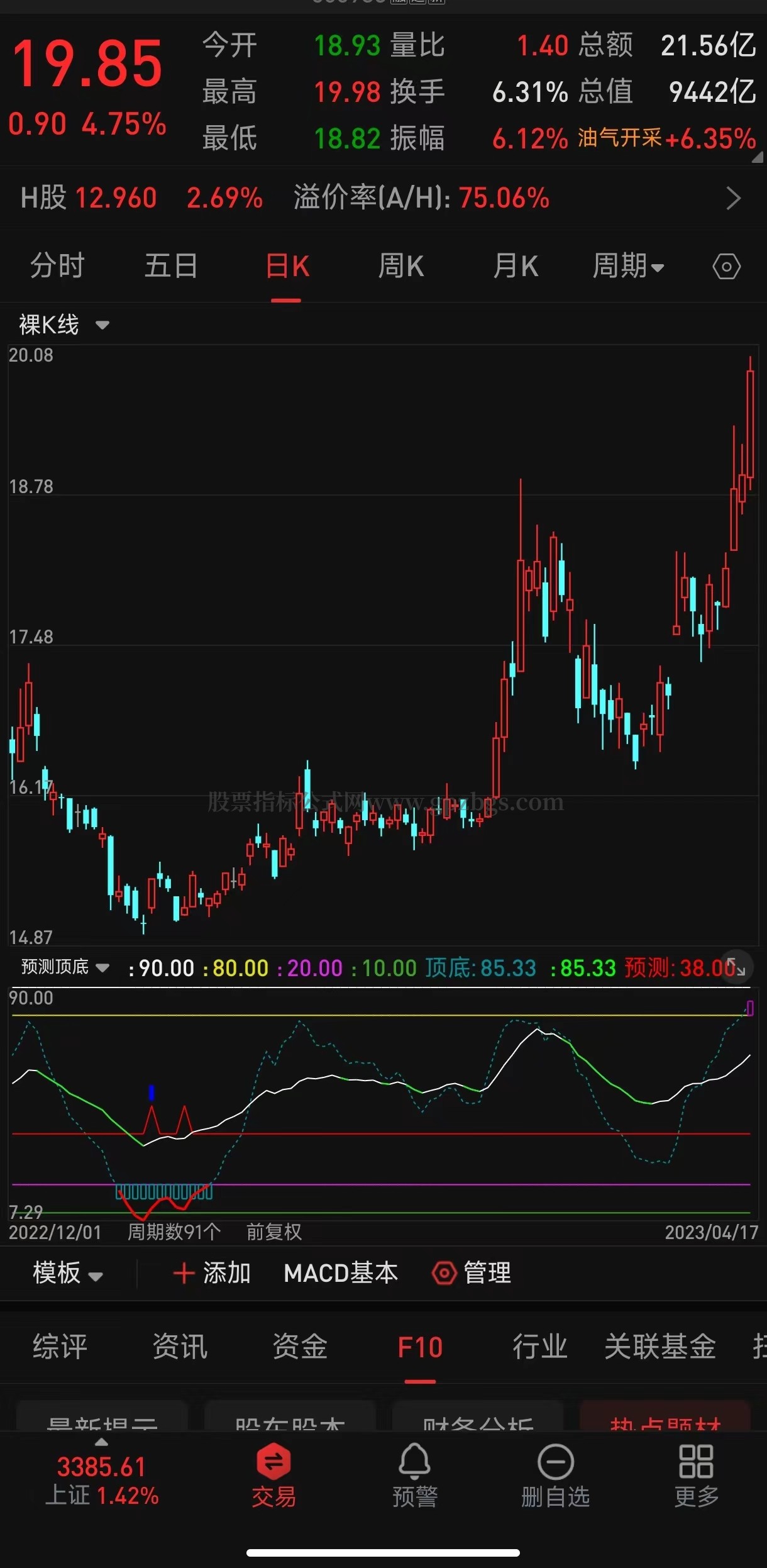Switch to the 资金 tab
The height and width of the screenshot is (1568, 767).
pos(300,1347)
